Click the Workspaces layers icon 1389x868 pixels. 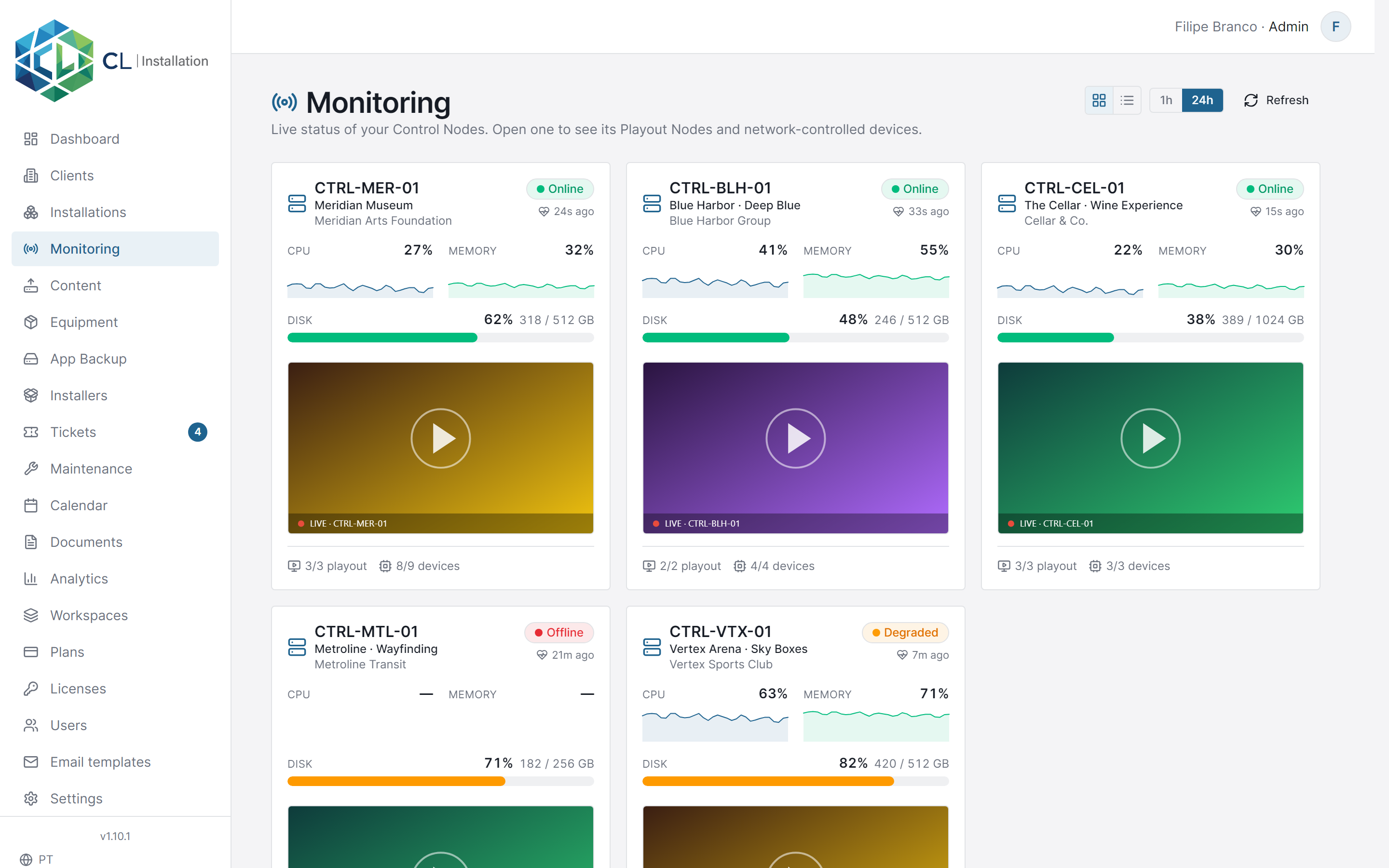click(31, 615)
